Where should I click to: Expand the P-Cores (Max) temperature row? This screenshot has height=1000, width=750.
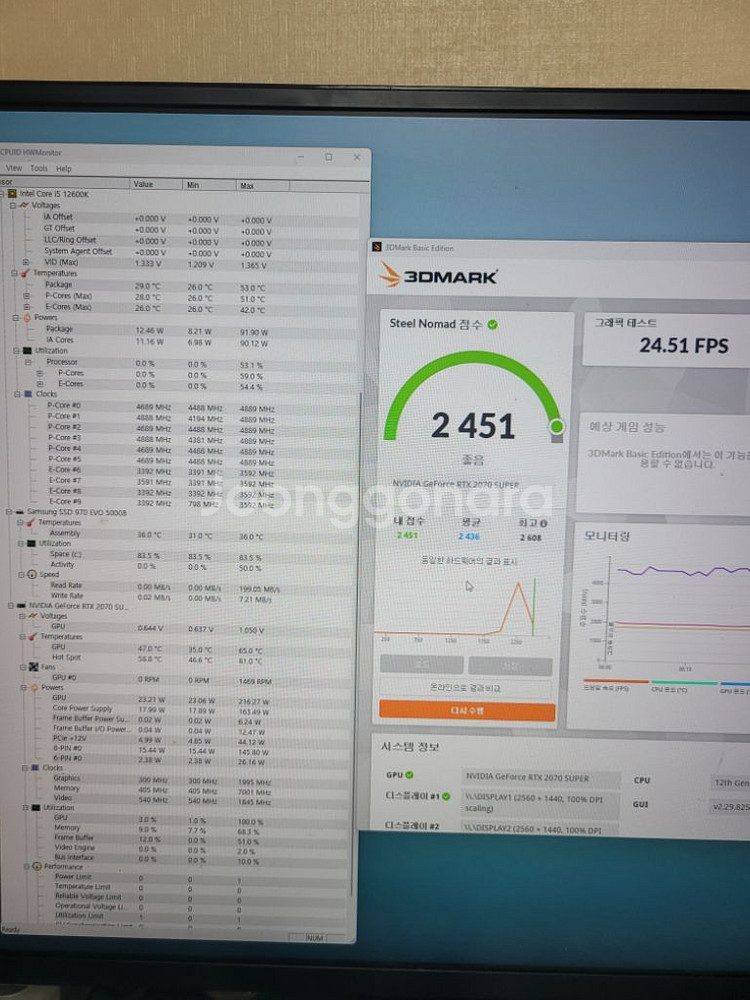tap(26, 296)
